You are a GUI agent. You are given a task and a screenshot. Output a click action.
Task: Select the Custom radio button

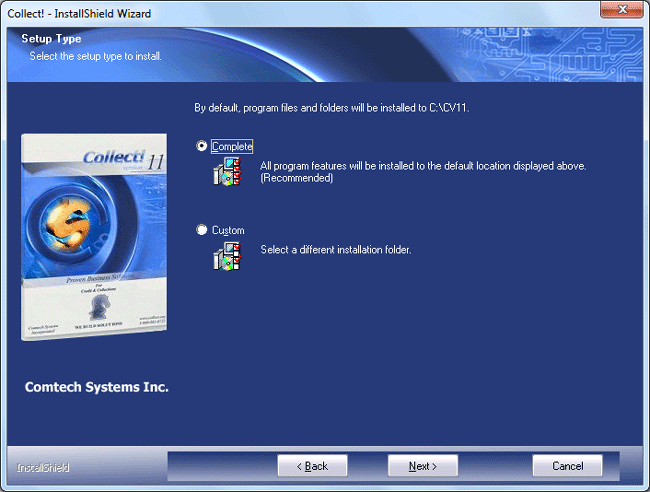coord(202,231)
